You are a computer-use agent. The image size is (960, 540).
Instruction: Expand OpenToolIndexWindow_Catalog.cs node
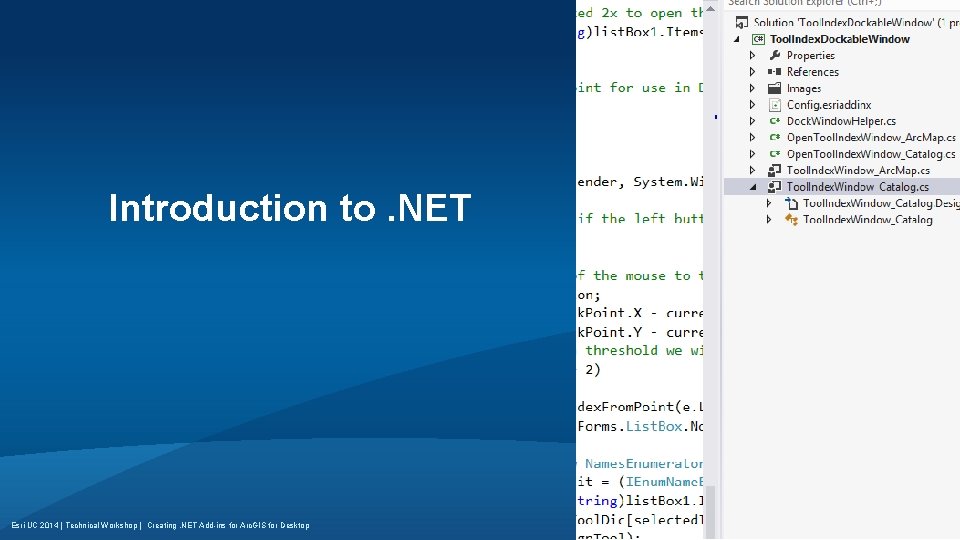pyautogui.click(x=752, y=154)
